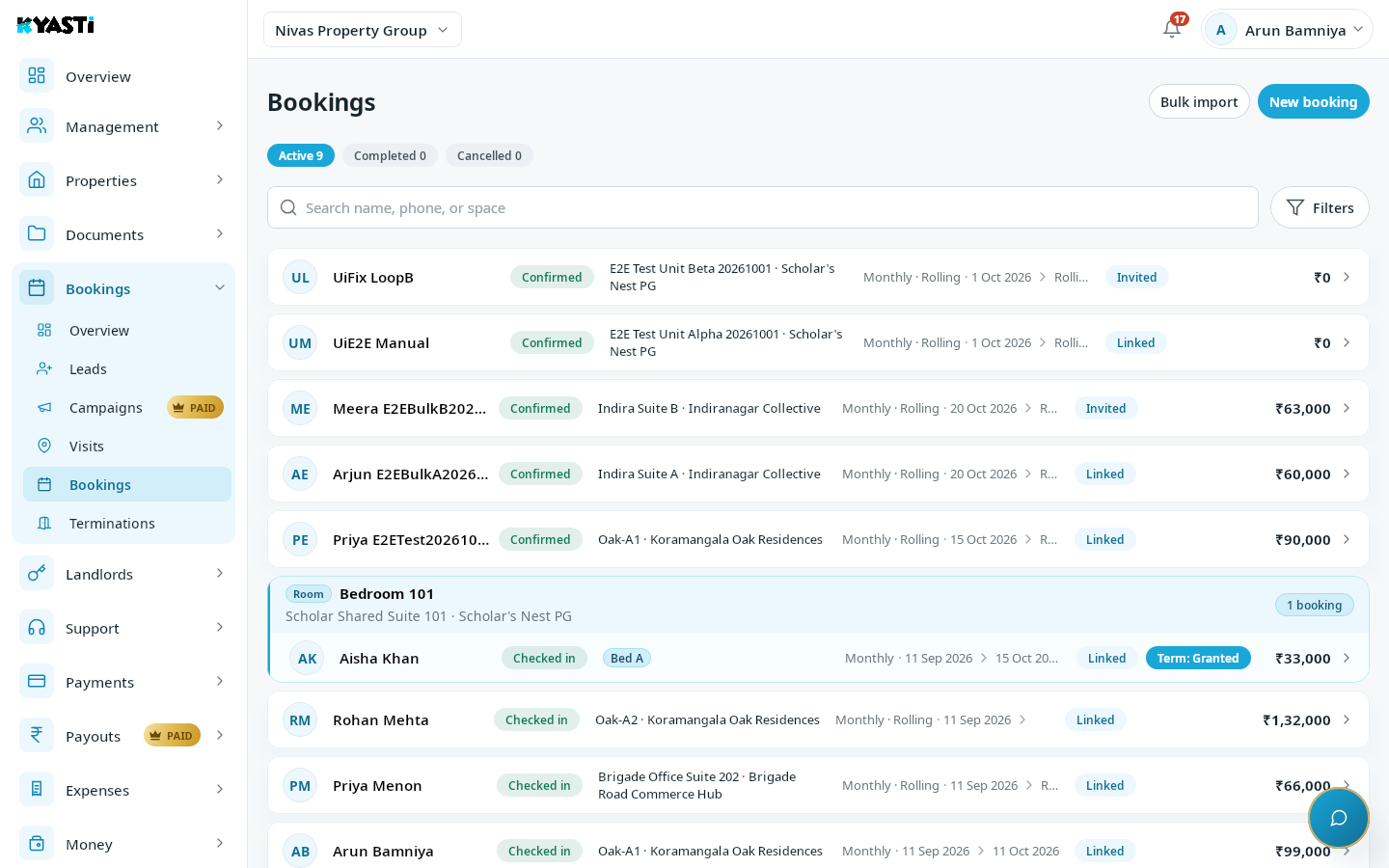Switch to the Completed 0 tab

click(x=390, y=155)
